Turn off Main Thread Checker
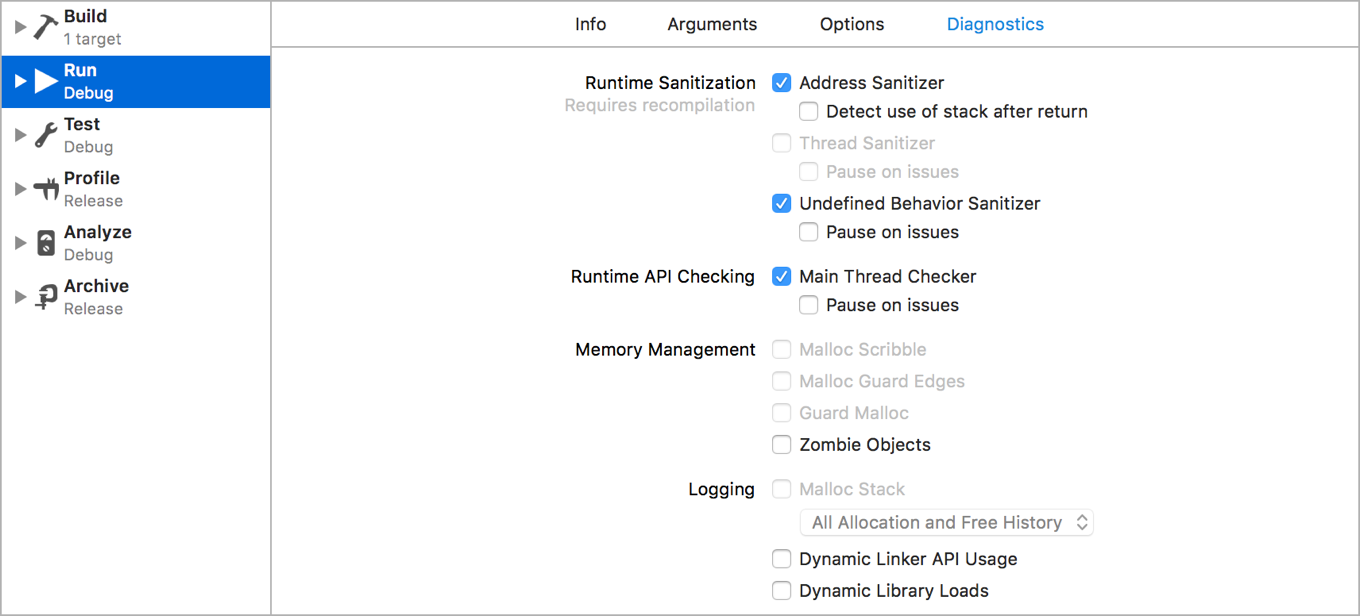The height and width of the screenshot is (616, 1360). (x=782, y=276)
